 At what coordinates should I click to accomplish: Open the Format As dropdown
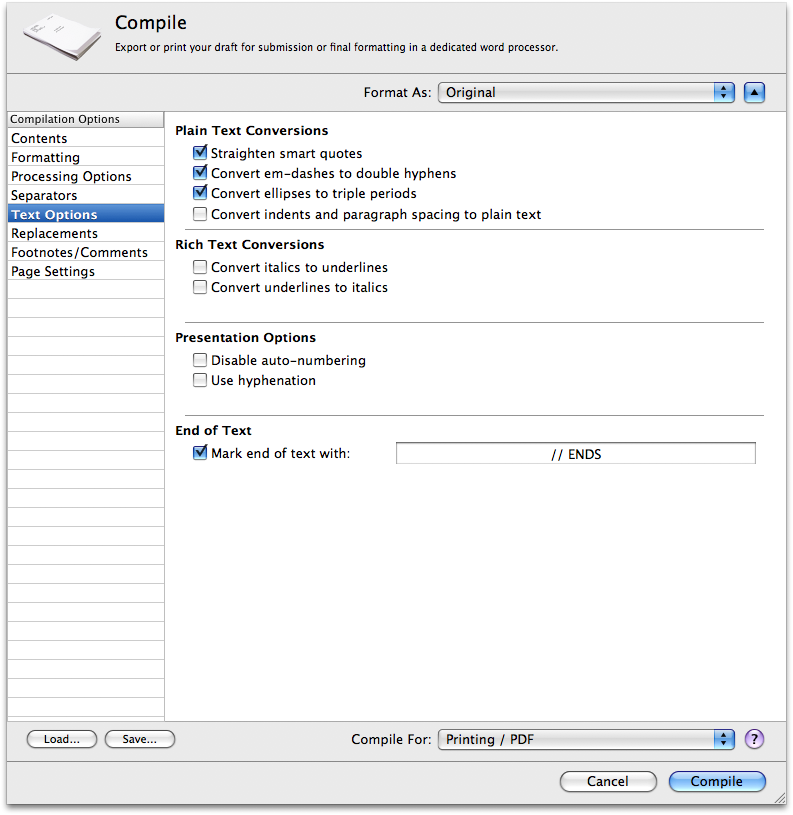point(586,93)
